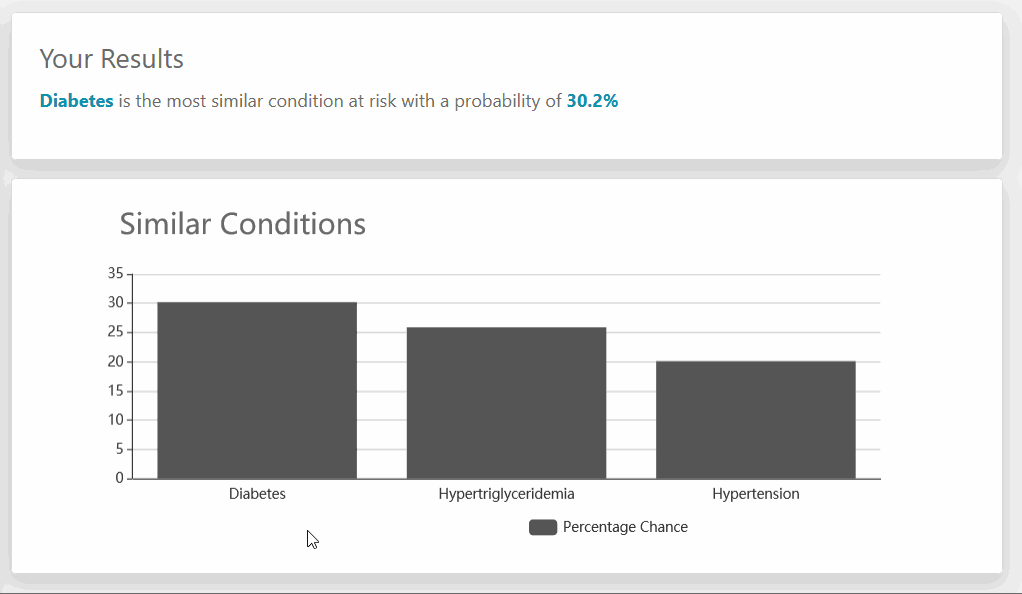The image size is (1022, 594).
Task: Click the Hypertension x-axis label
Action: click(755, 494)
